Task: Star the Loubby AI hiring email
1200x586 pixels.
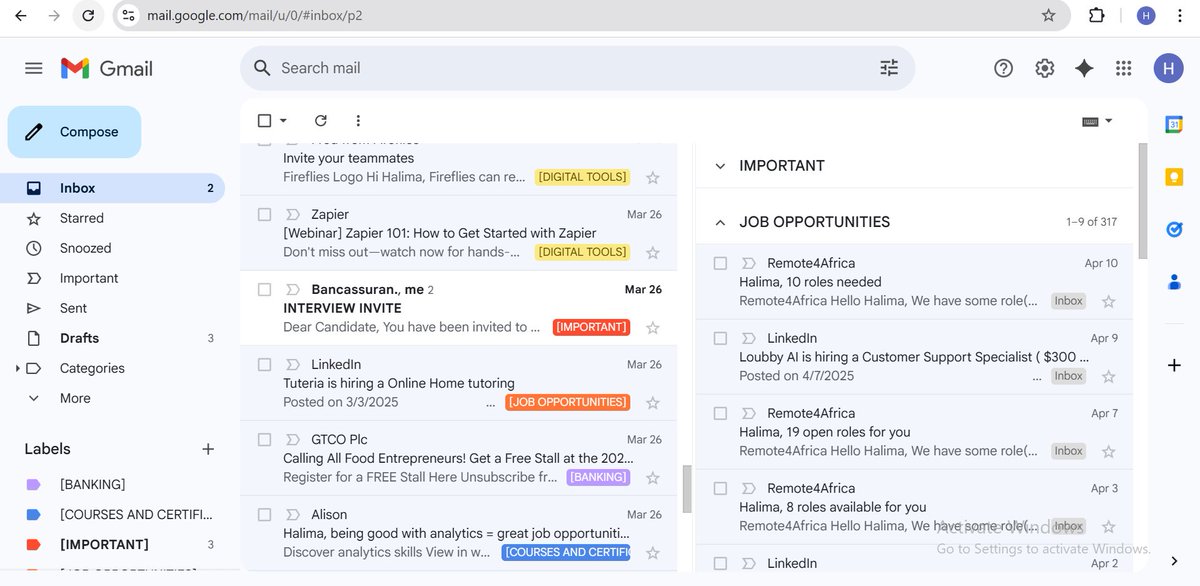Action: (1108, 377)
